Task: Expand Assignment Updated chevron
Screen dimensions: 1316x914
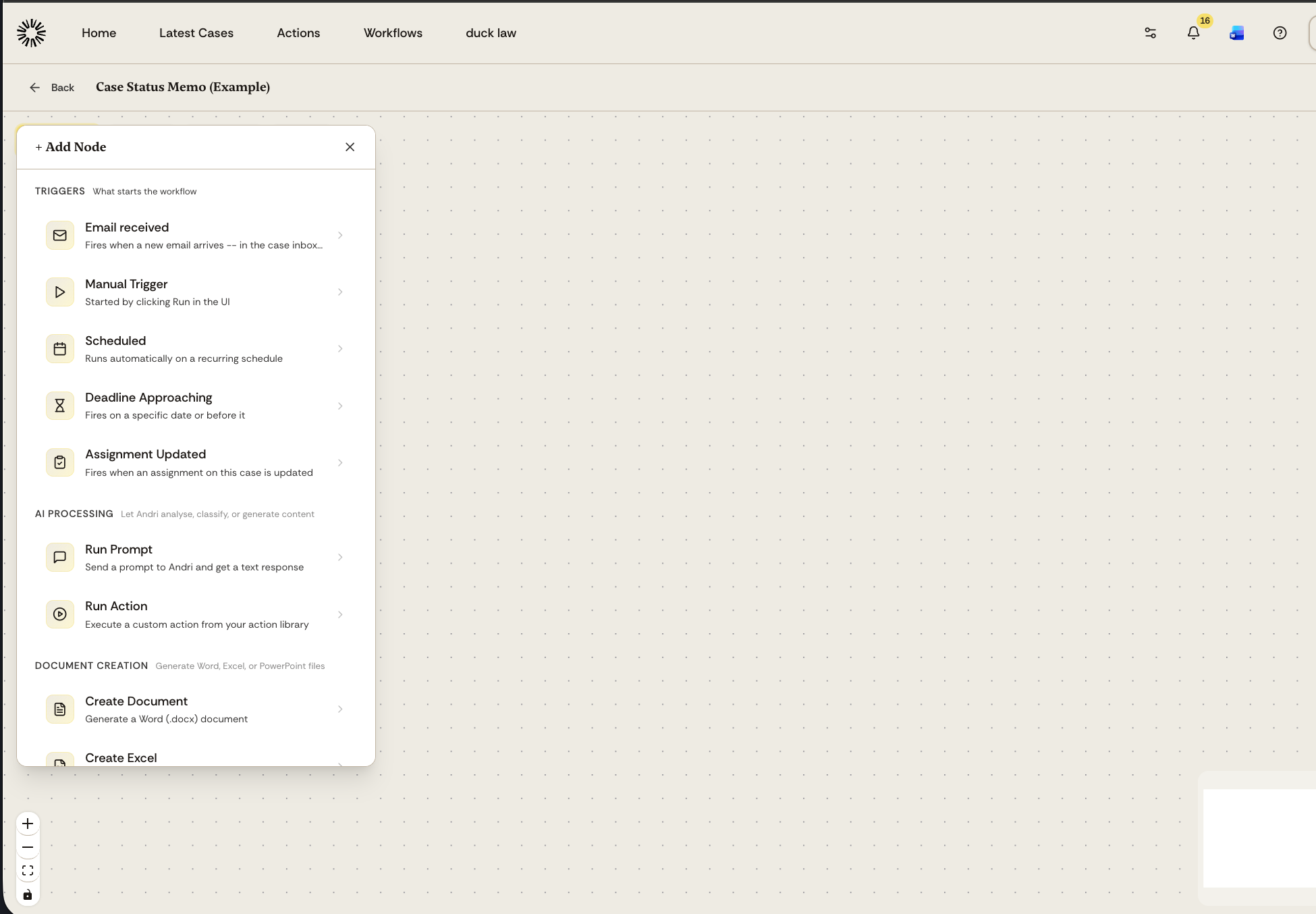Action: 340,462
